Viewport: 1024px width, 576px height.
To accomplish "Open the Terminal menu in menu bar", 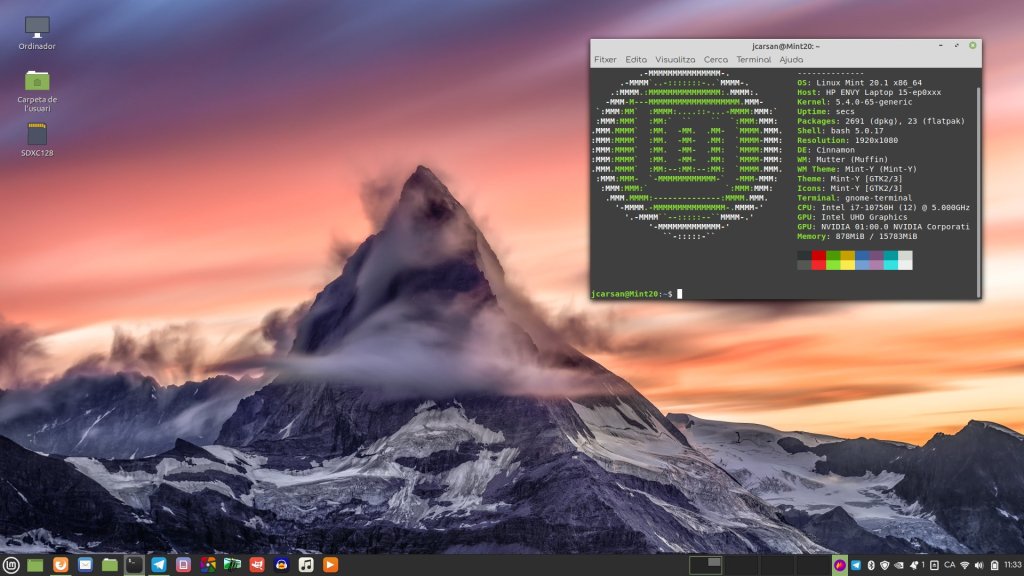I will [753, 60].
